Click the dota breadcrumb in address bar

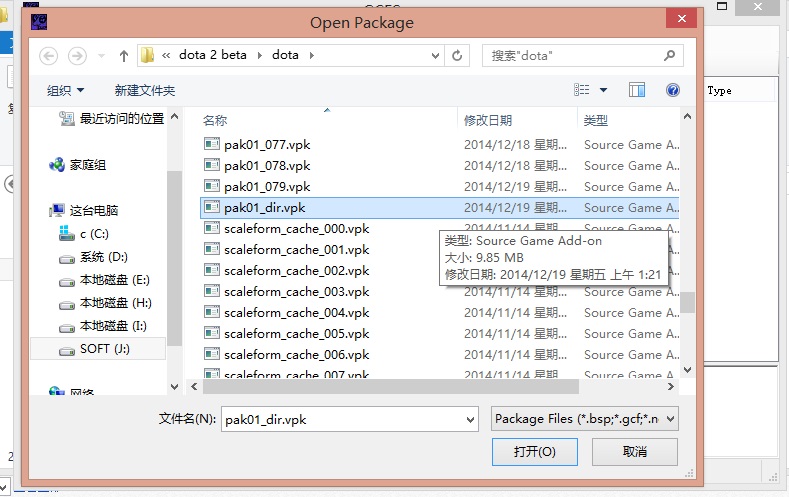coord(285,56)
